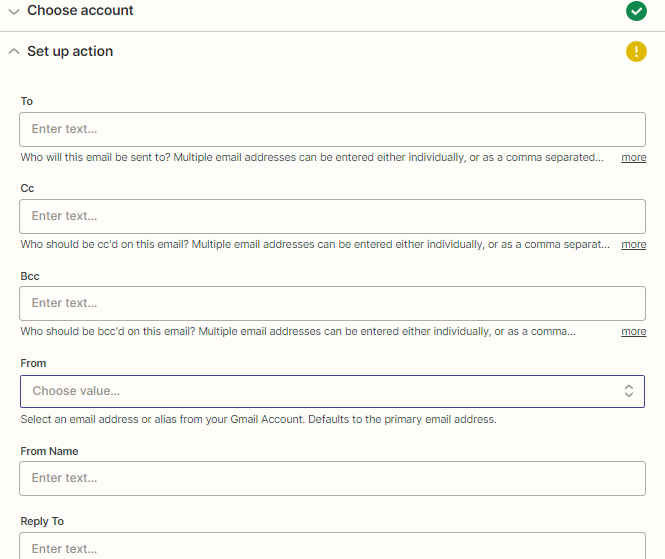Open the From Choose value dropdown

[332, 391]
